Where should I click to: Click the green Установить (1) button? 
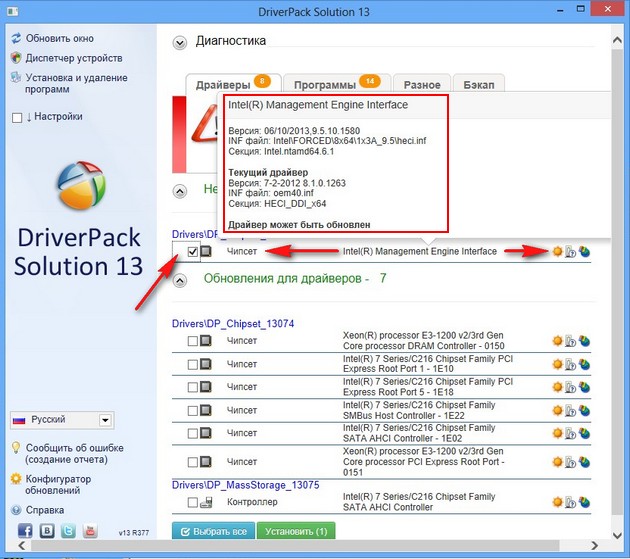point(294,531)
